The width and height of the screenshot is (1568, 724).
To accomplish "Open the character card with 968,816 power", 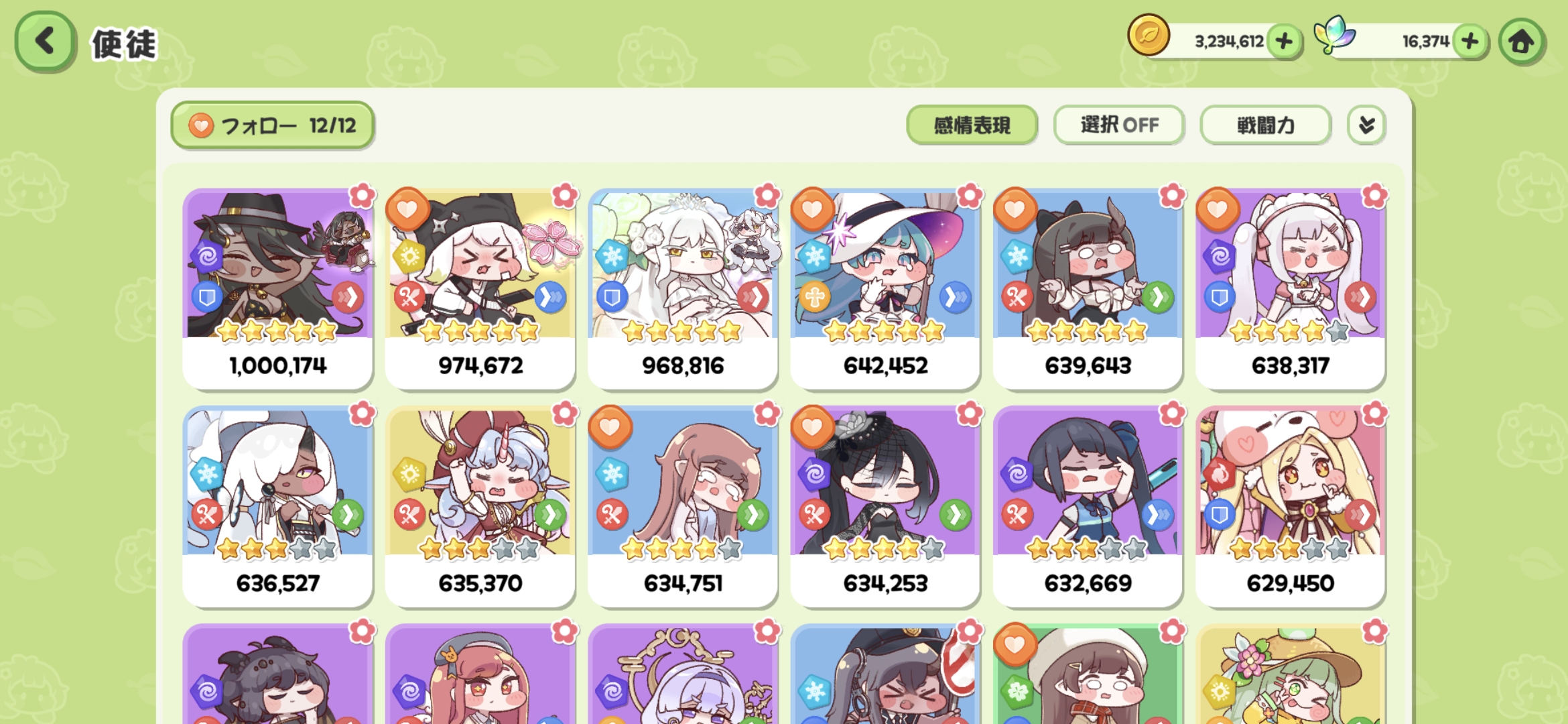I will [683, 289].
